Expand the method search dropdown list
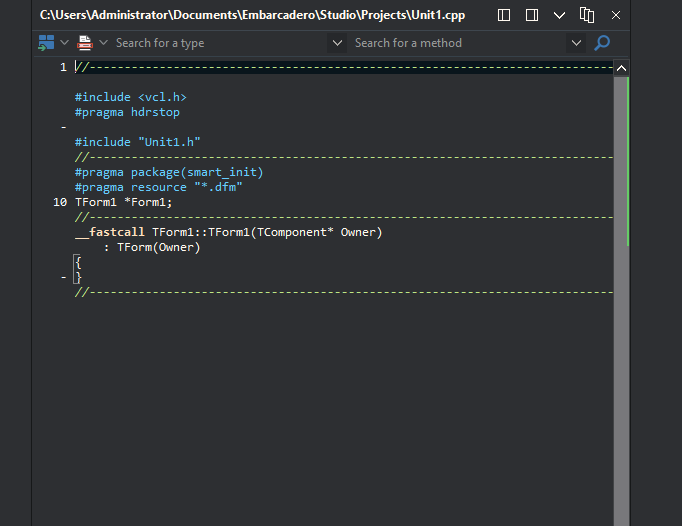 point(576,43)
